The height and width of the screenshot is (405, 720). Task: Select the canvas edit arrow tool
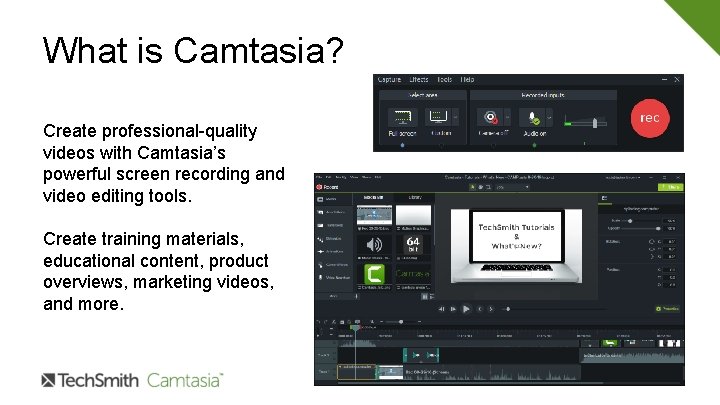472,187
